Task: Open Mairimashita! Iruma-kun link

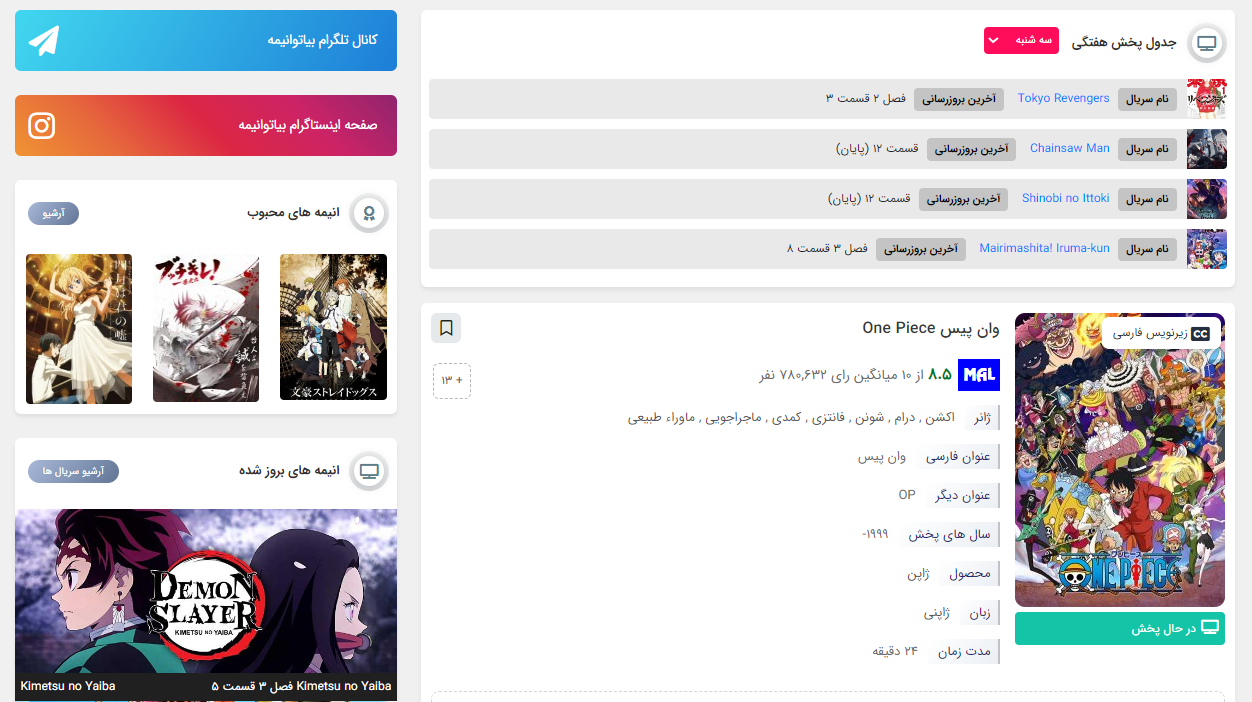Action: point(1044,248)
